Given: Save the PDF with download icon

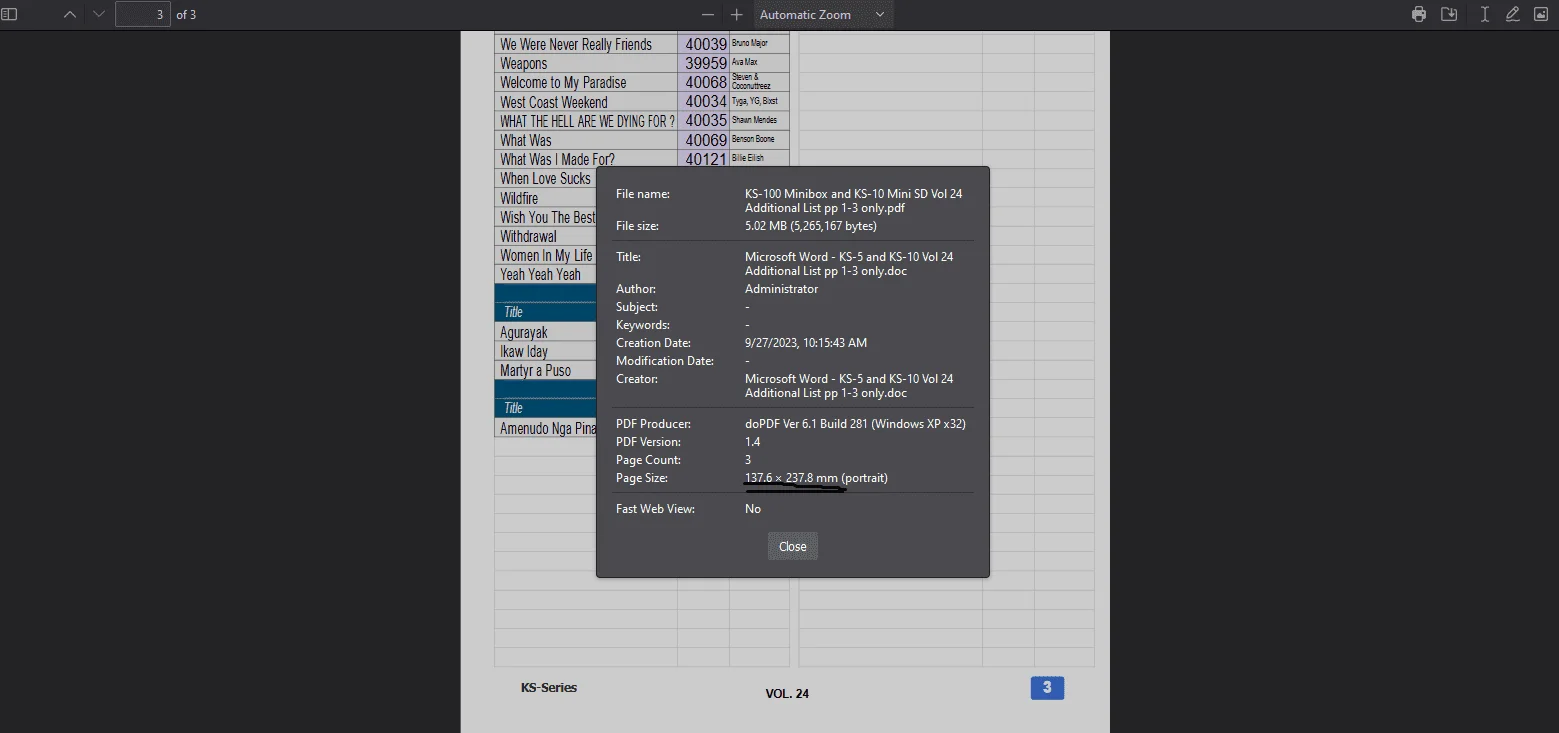Looking at the screenshot, I should pos(1449,15).
